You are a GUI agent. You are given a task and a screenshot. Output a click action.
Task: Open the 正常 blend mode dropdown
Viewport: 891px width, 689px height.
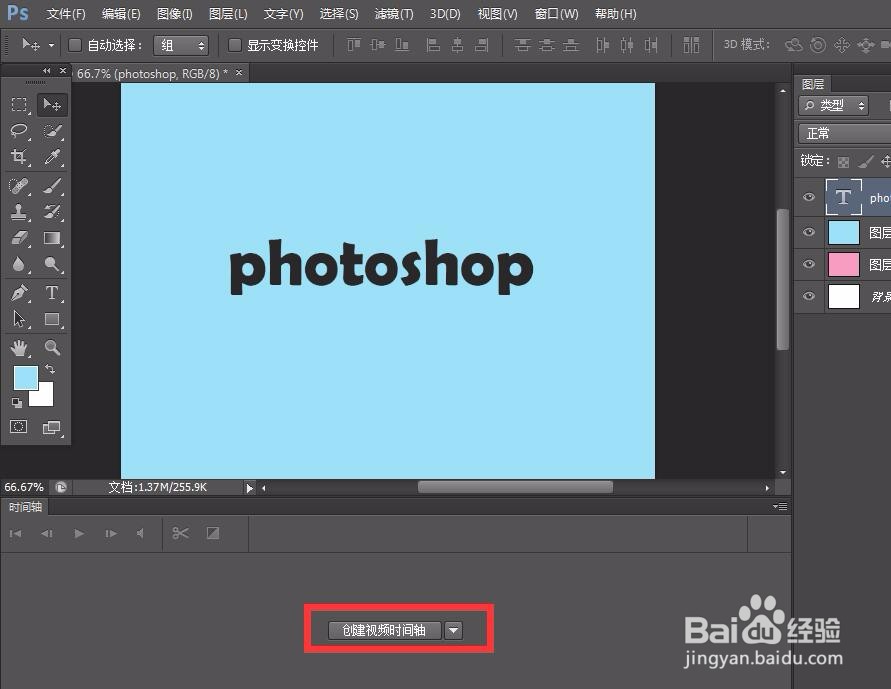(x=844, y=133)
